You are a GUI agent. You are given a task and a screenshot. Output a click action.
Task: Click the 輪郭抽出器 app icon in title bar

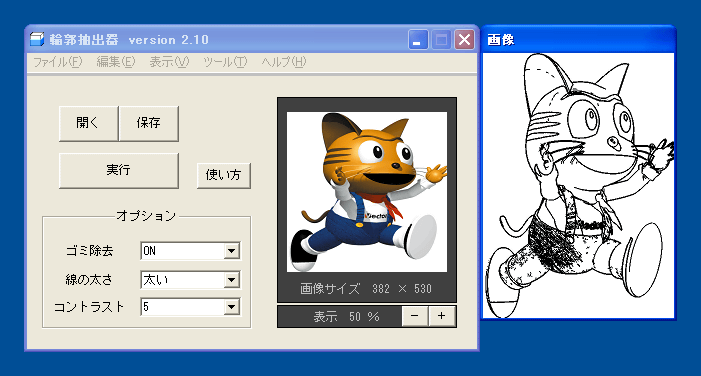coord(37,39)
